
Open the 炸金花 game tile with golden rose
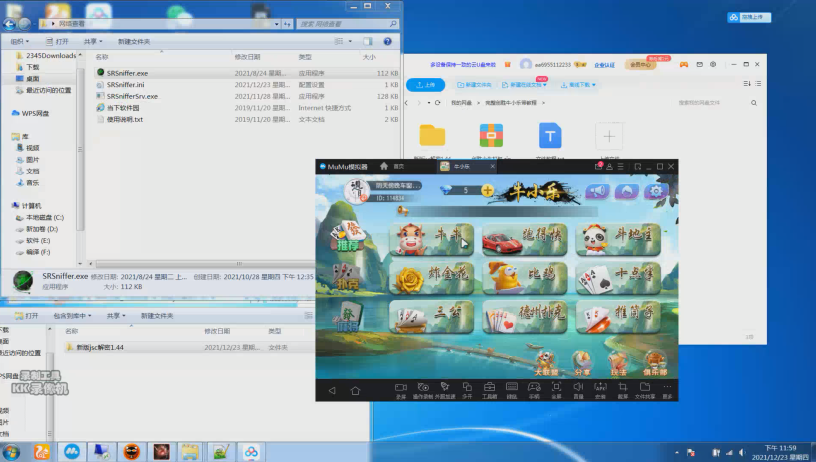click(x=431, y=278)
